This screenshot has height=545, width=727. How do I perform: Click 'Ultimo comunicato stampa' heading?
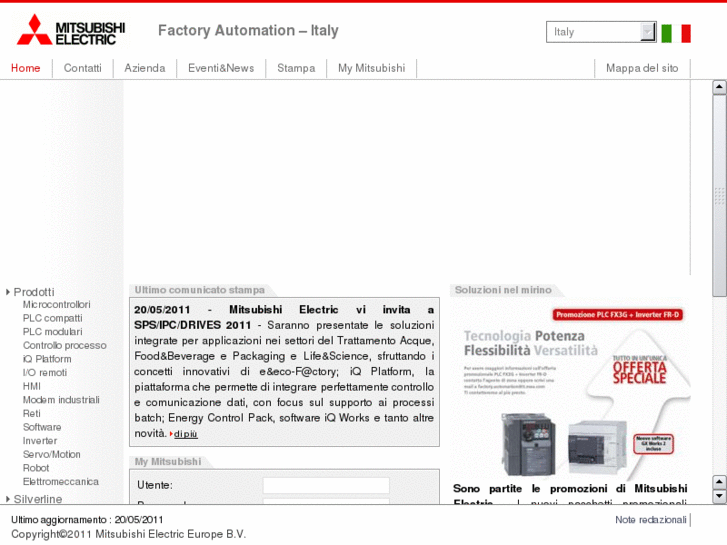tap(199, 290)
